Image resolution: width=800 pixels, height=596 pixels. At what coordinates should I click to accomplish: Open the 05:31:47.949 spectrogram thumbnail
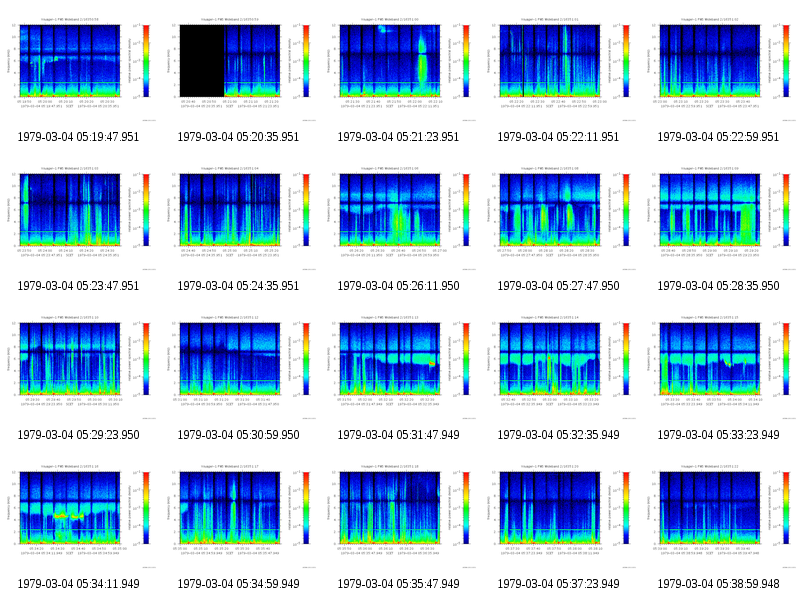(x=398, y=367)
